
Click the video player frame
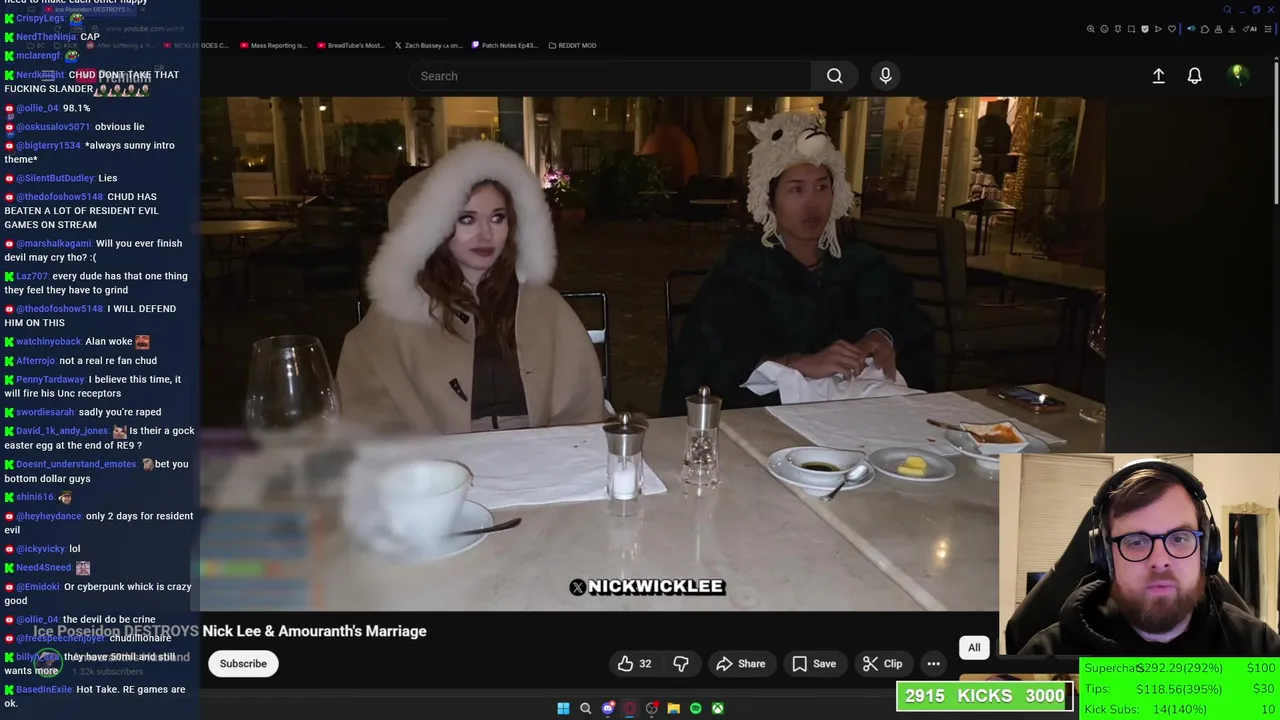[x=652, y=353]
